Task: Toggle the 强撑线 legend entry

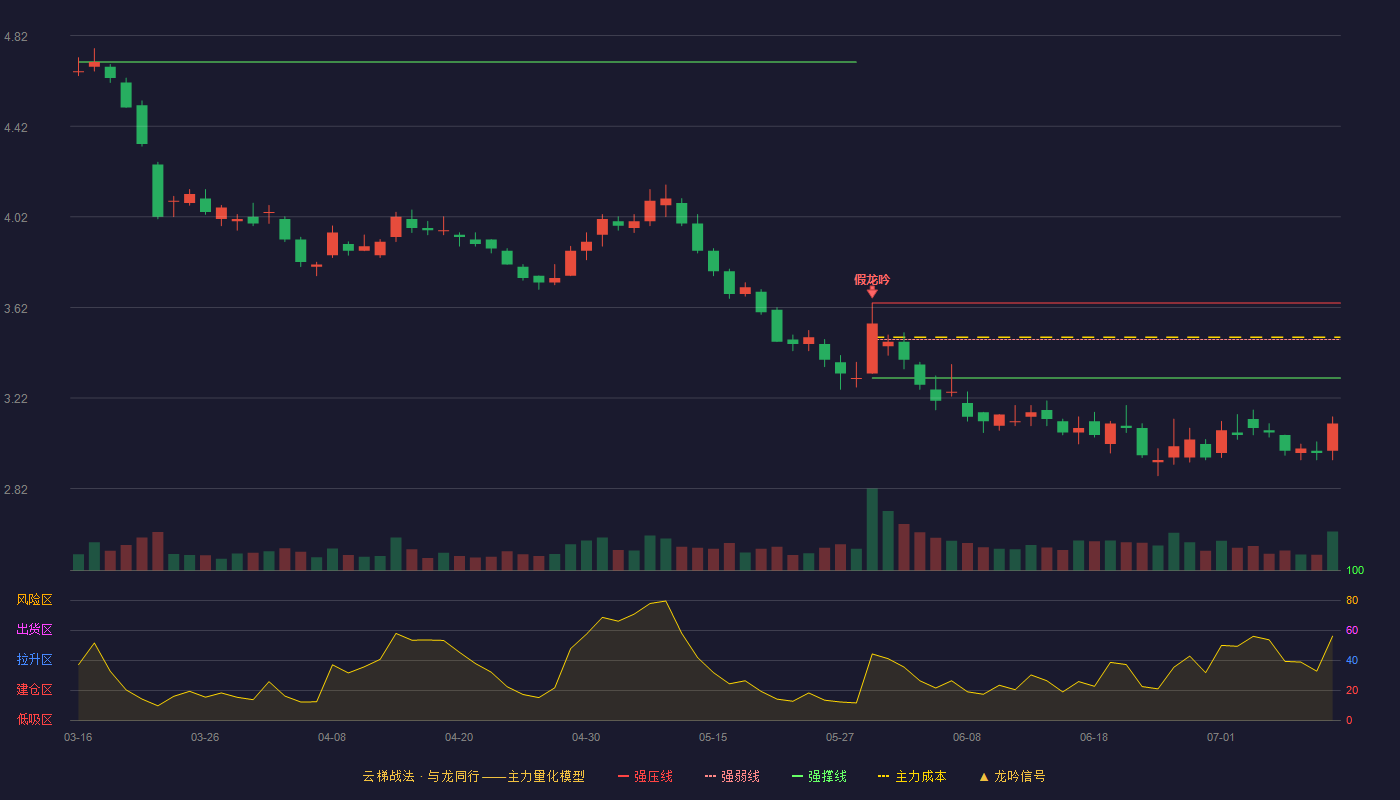Action: 819,776
